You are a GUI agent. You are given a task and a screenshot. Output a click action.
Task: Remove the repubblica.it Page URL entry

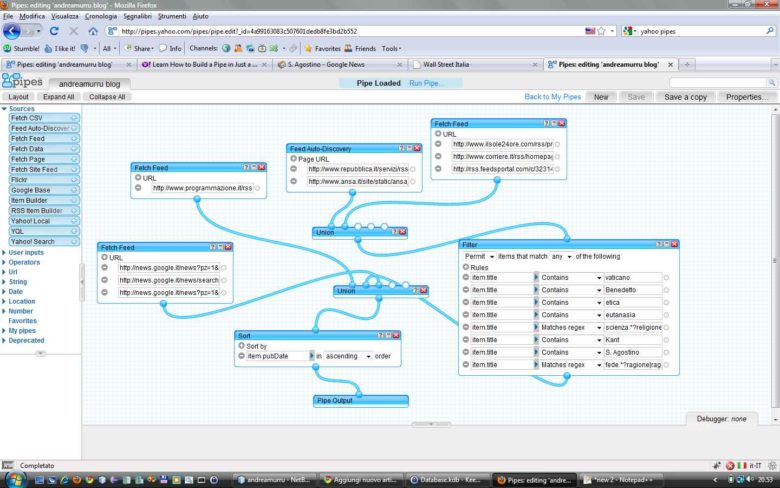tap(294, 169)
